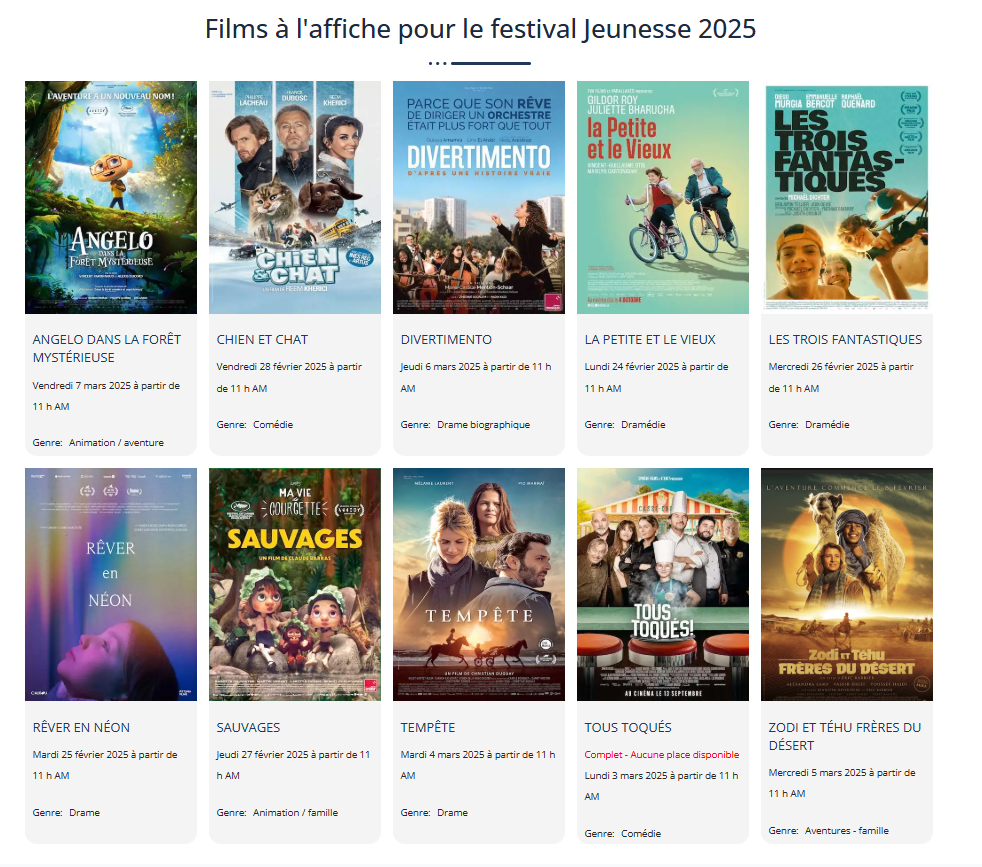982x867 pixels.
Task: Click 'Lundi 24 février 2025' date text
Action: 631,366
